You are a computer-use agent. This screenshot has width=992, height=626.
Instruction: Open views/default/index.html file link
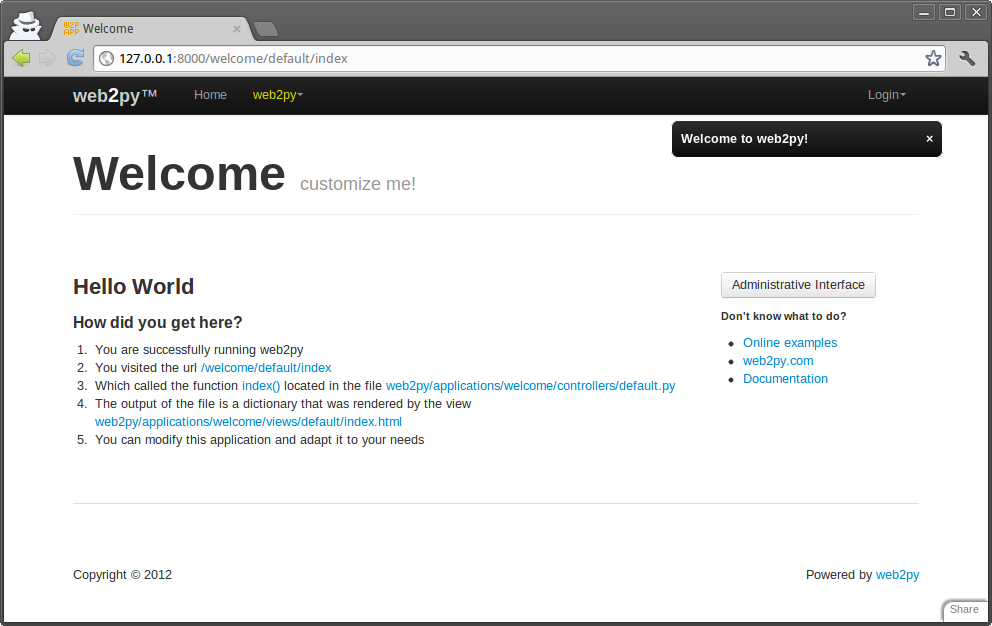click(248, 422)
